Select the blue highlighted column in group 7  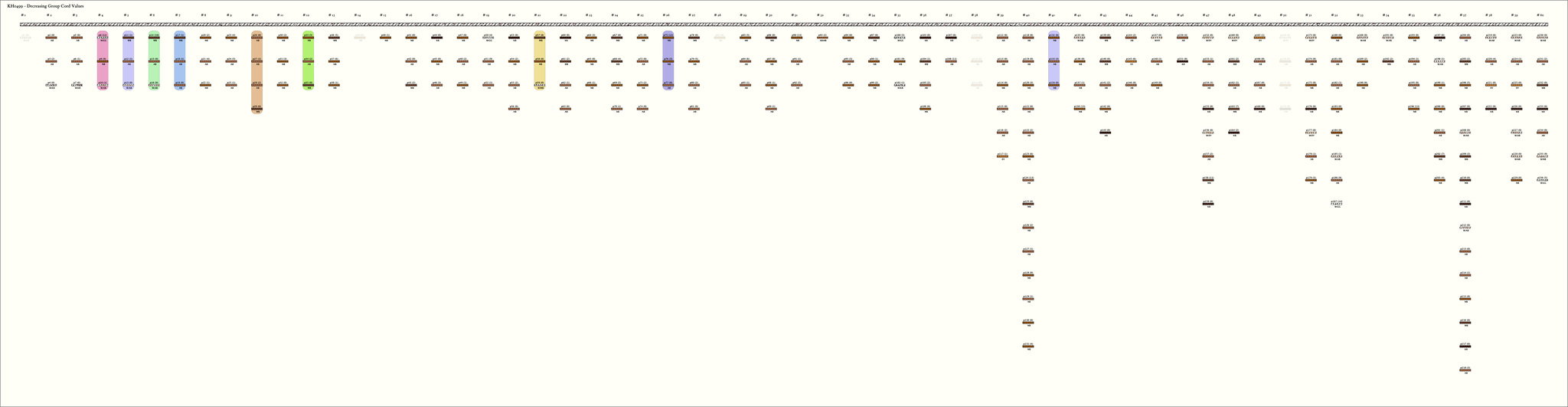click(x=180, y=61)
